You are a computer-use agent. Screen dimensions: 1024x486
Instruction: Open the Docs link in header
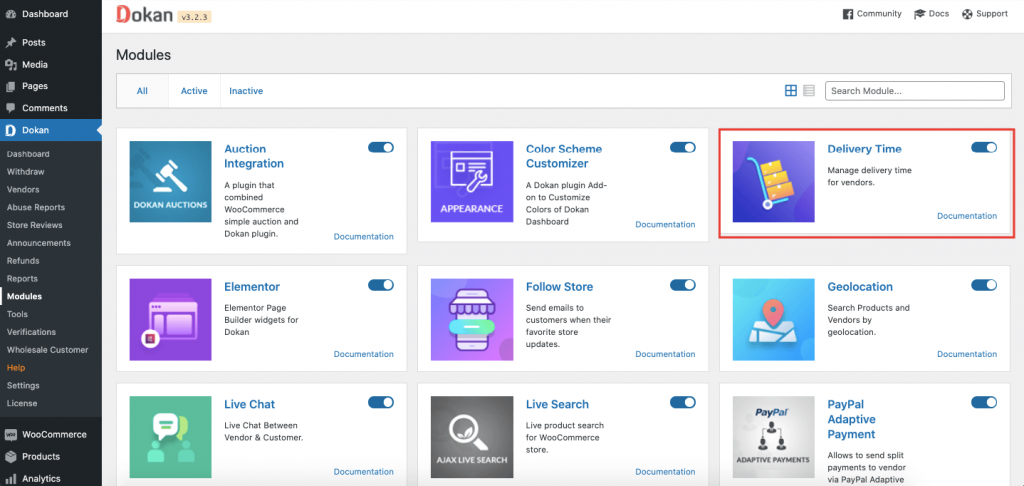coord(931,14)
